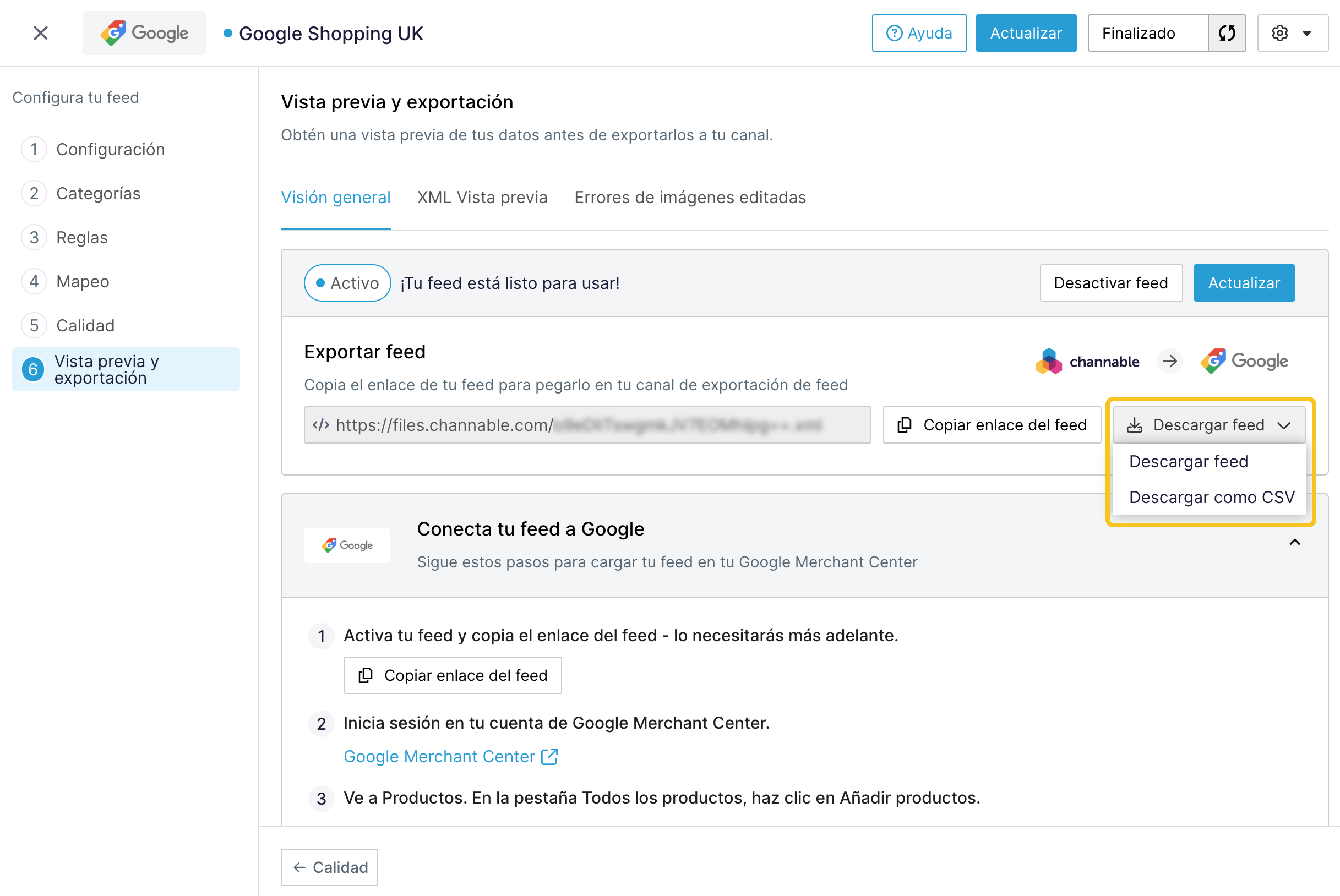Click the Google channel logo in the header

pos(144,33)
